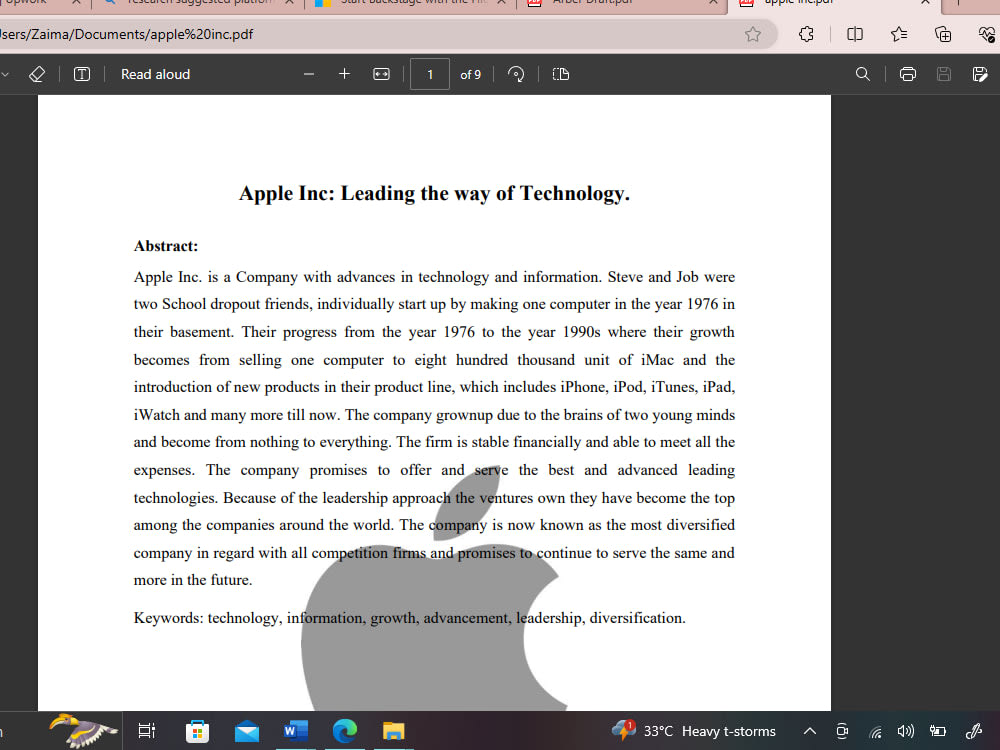
Task: Click the bird search highlight in taskbar
Action: [83, 731]
